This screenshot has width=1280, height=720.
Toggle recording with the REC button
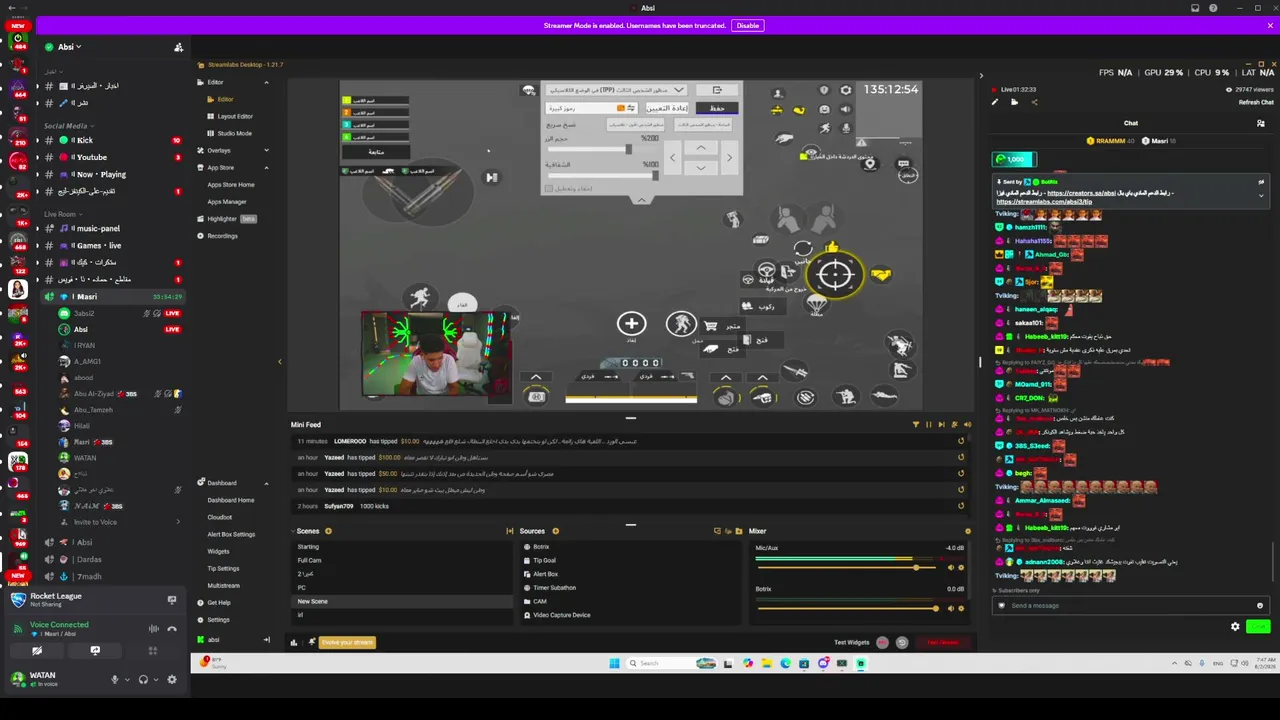(x=882, y=643)
